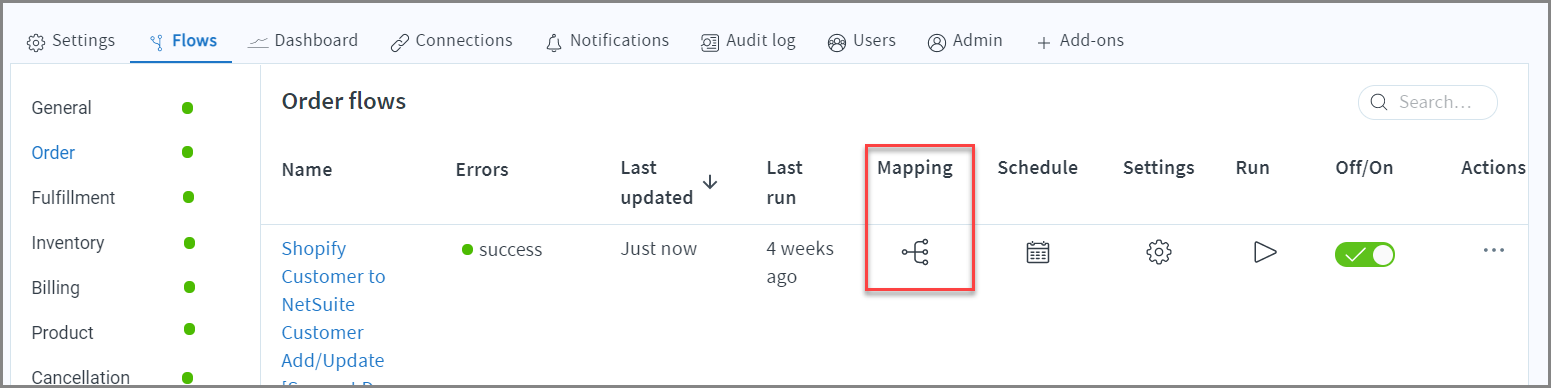Select Fulfillment in the sidebar
The height and width of the screenshot is (388, 1551).
click(x=74, y=198)
